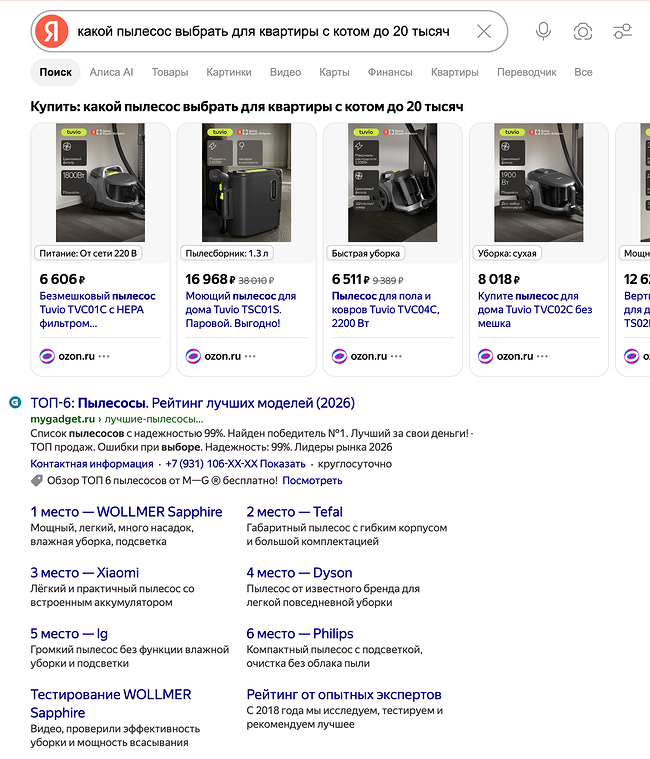
Task: Open link Безмешковый пылесос Tuvio TVC01C
Action: (x=97, y=309)
